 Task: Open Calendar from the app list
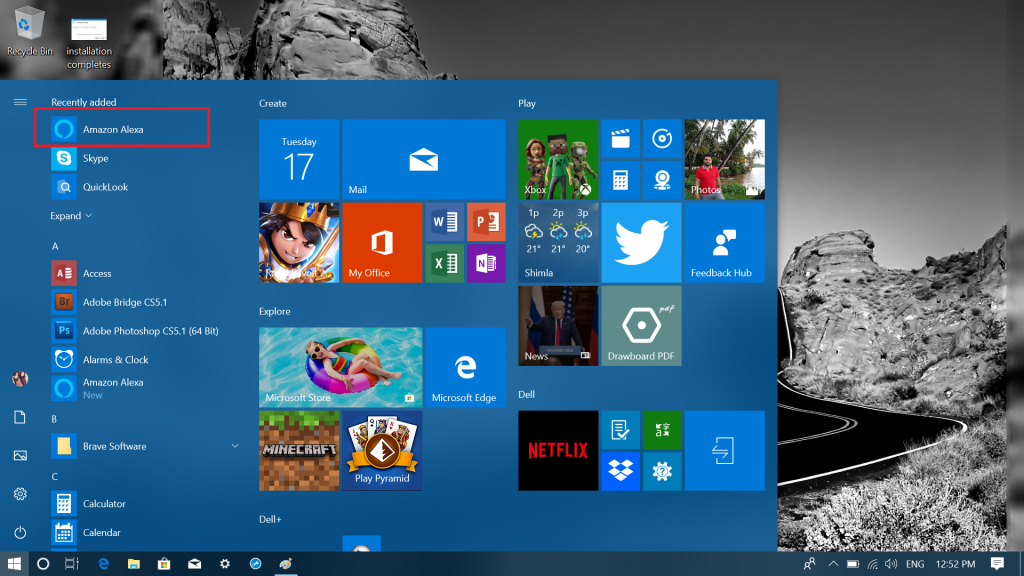144,532
